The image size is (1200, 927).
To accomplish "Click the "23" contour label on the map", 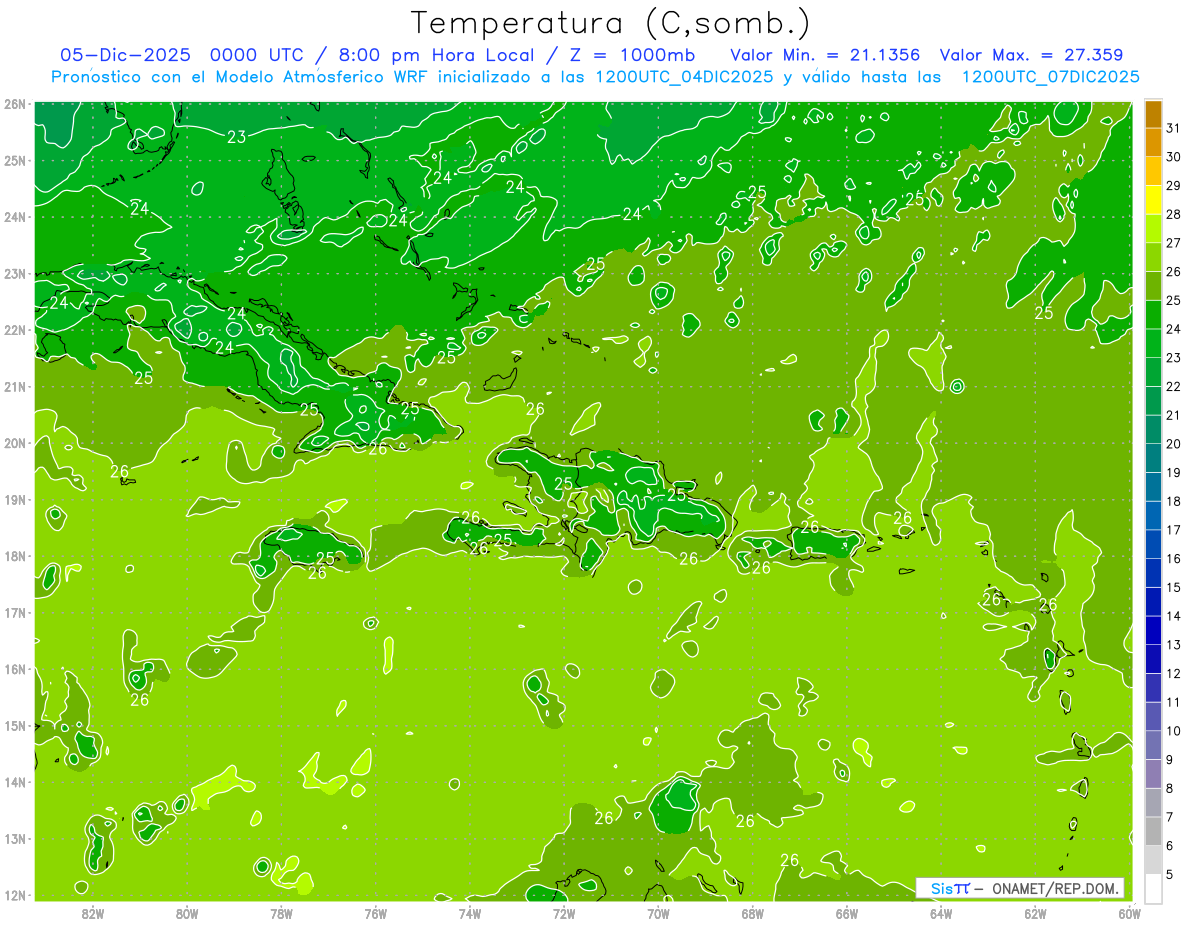I will coord(237,137).
